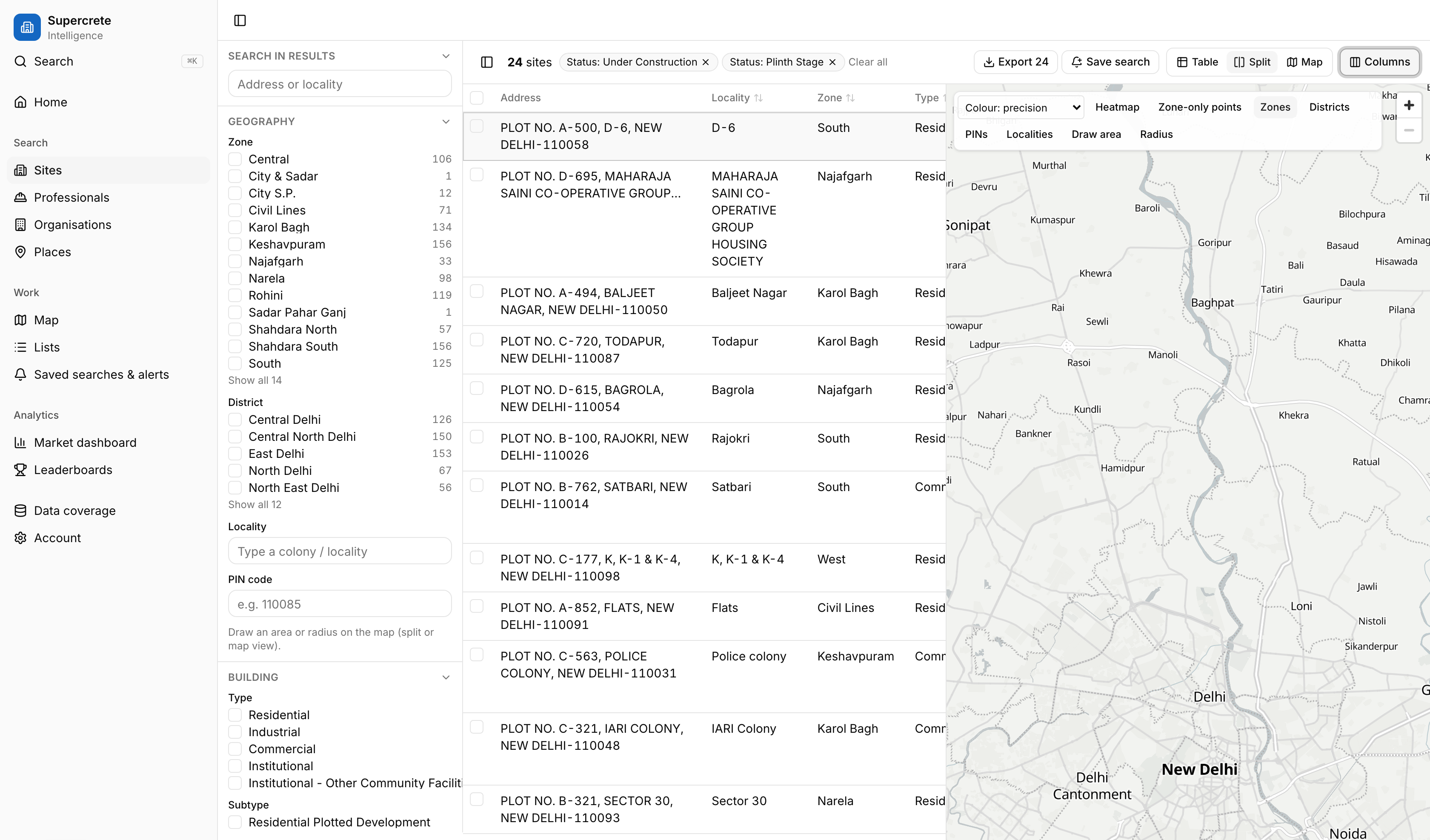Open the Work Map page in sidebar
This screenshot has width=1430, height=840.
(x=108, y=320)
